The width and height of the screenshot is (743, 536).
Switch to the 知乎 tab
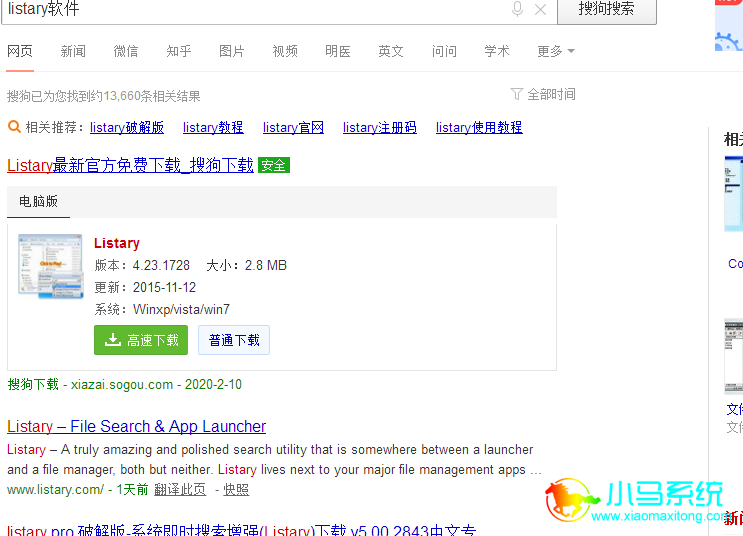(179, 51)
